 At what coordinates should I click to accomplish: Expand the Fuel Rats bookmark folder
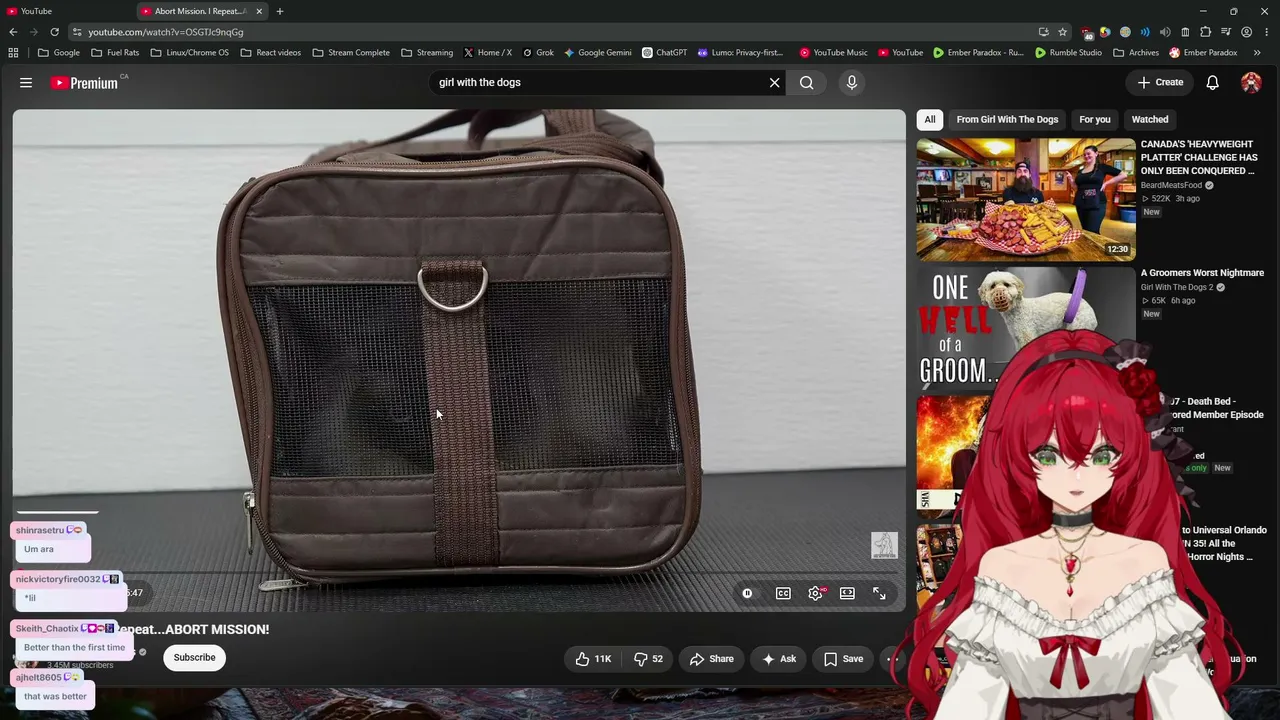tap(115, 53)
